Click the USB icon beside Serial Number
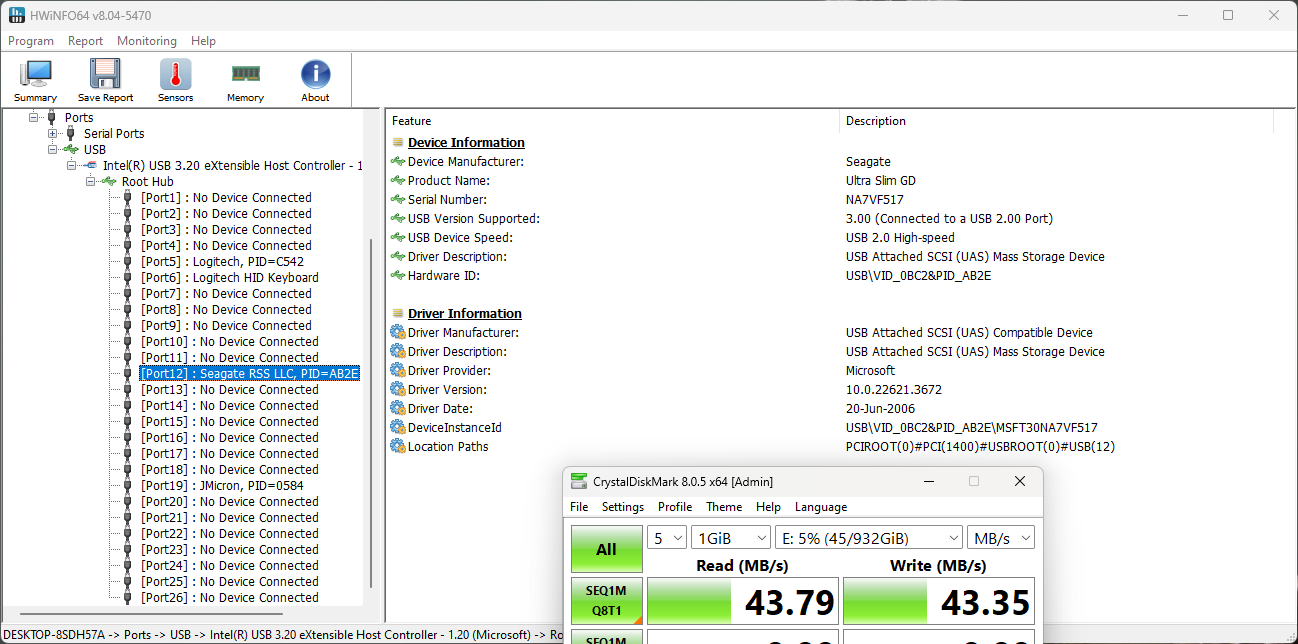1298x644 pixels. coord(398,200)
